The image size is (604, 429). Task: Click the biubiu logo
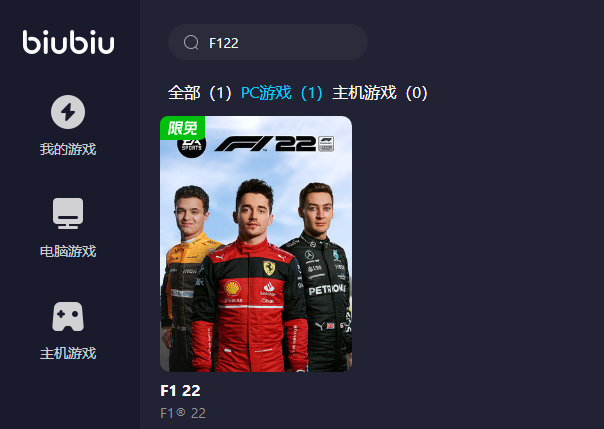(x=68, y=42)
